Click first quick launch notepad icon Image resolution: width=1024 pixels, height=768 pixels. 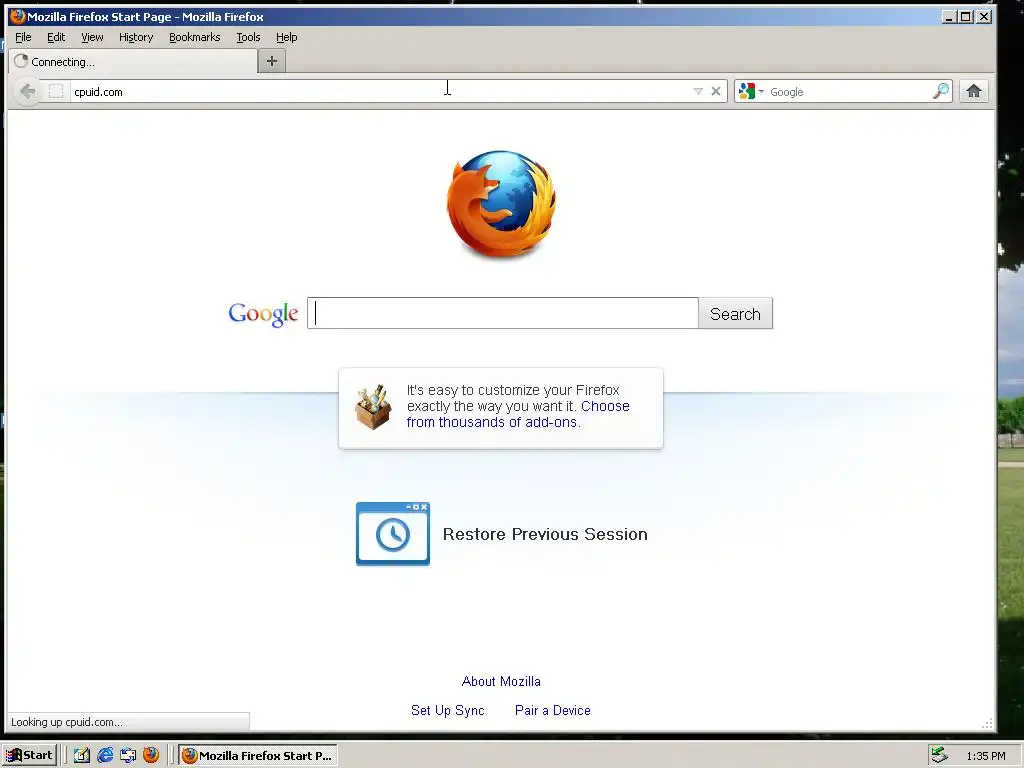coord(82,755)
